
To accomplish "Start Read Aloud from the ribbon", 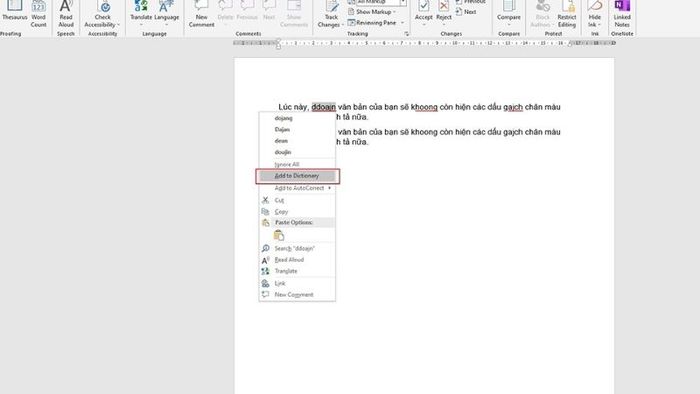I will tap(66, 14).
